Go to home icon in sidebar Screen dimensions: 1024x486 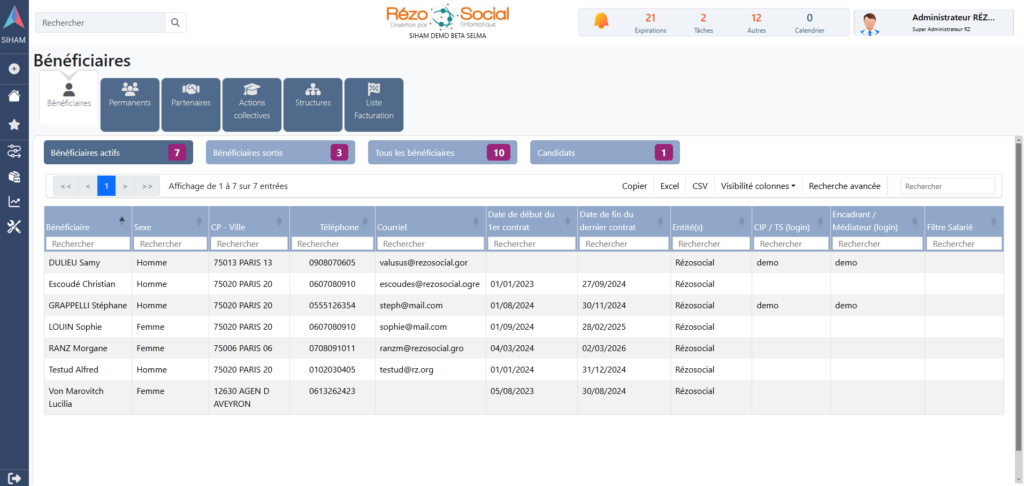click(x=14, y=96)
